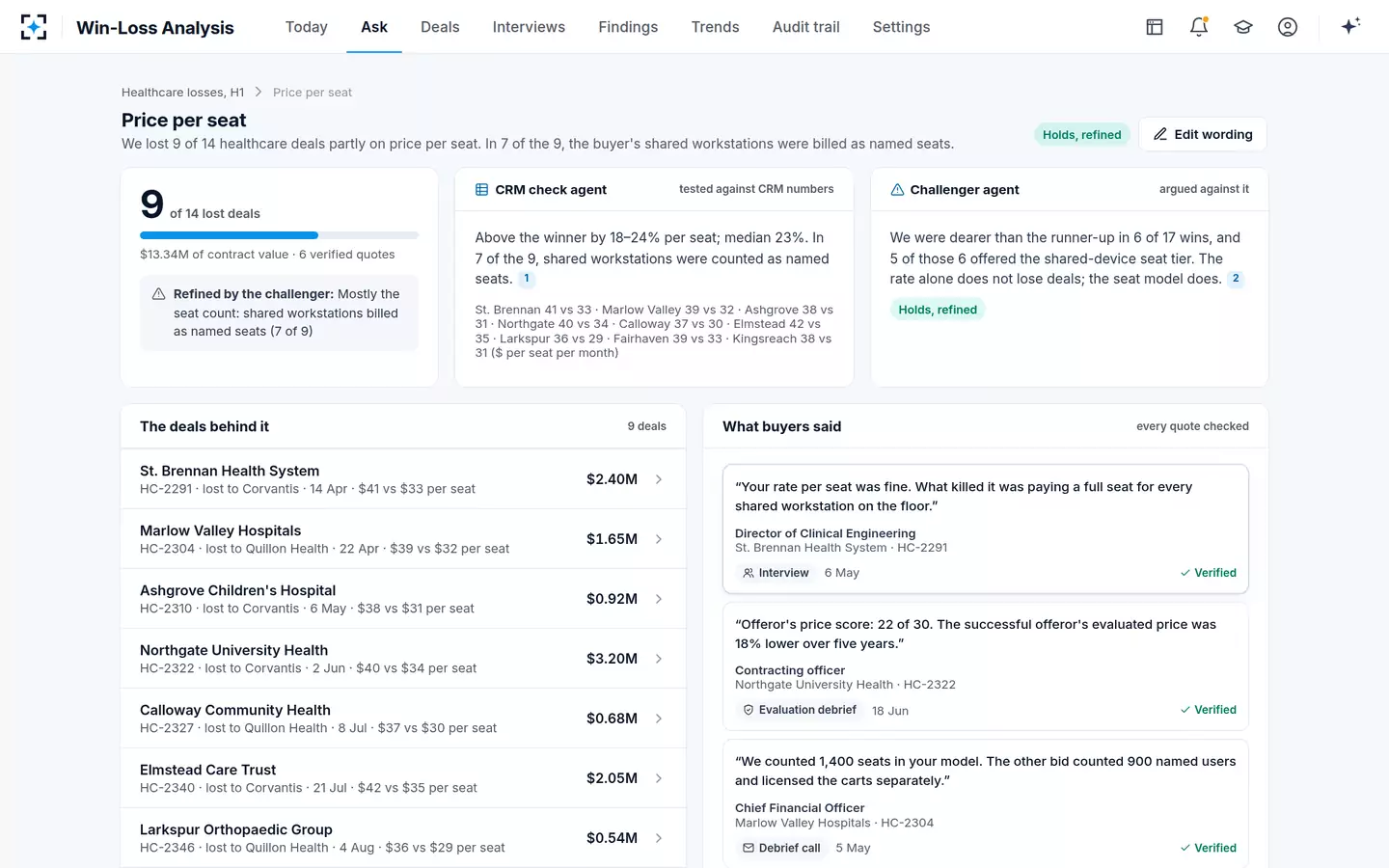Open the Deals tab

pos(440,27)
